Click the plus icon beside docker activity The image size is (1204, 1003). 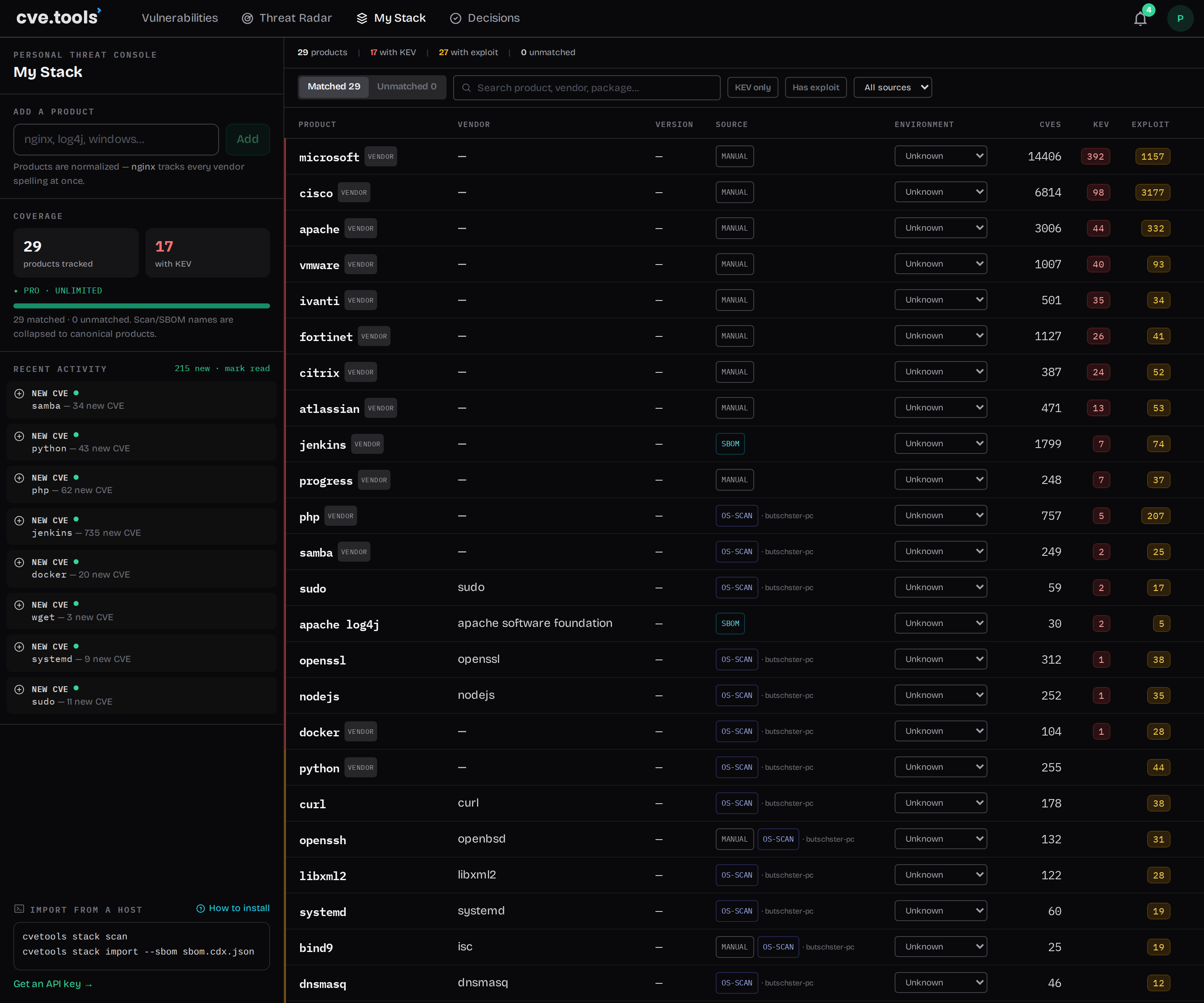coord(19,562)
